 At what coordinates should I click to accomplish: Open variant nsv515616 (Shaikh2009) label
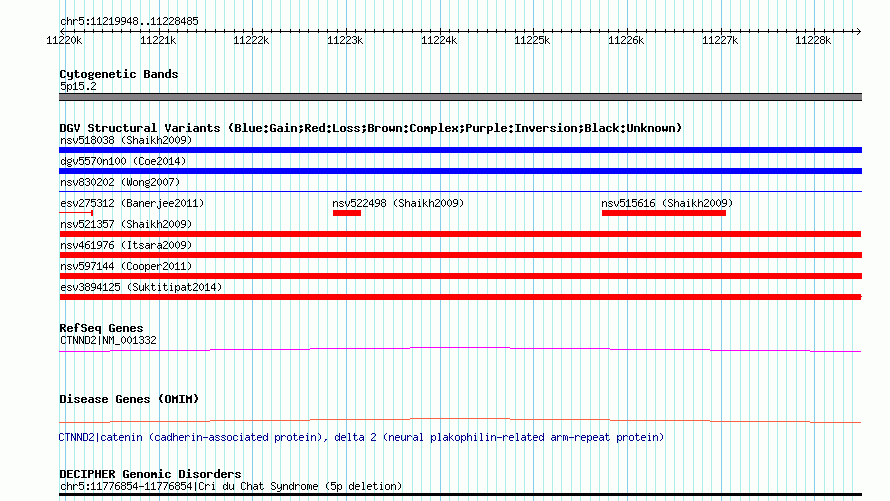point(667,203)
